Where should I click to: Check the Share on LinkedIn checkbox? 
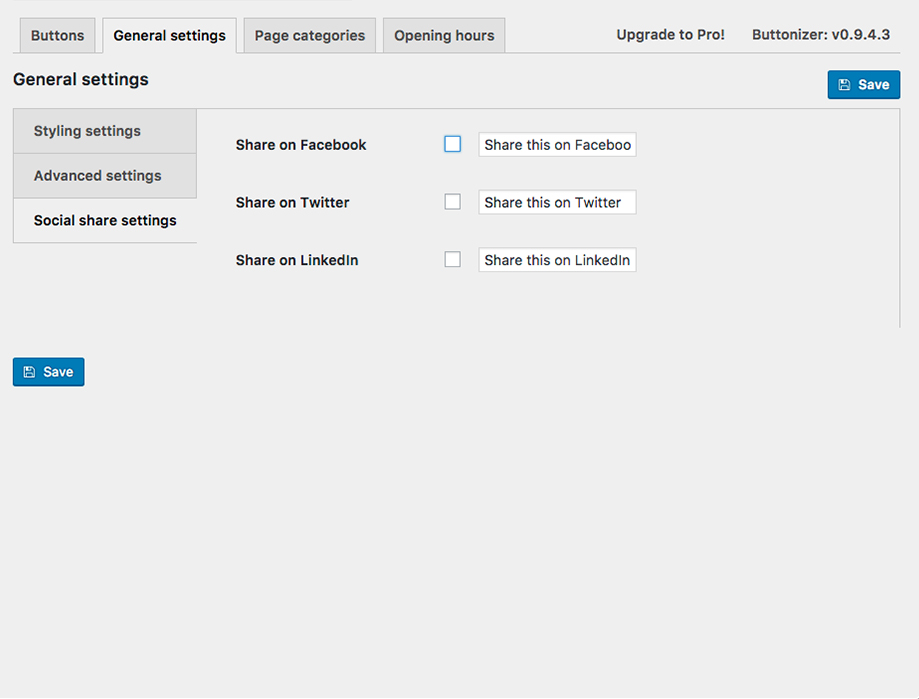pos(452,260)
